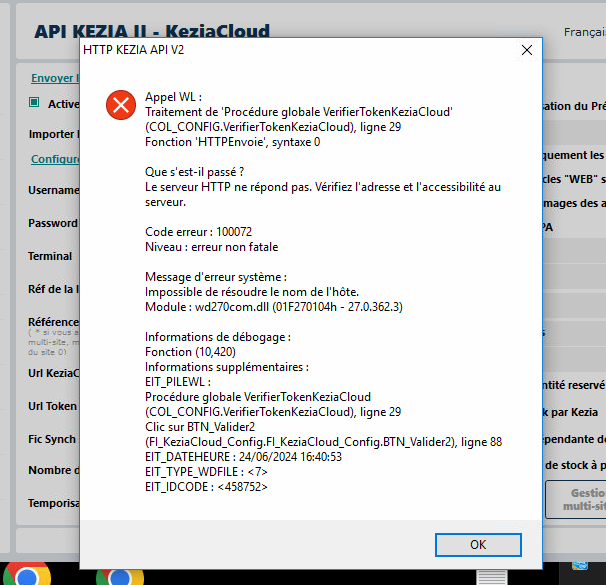Screen dimensions: 606x585
Task: Open the second Chrome icon in taskbar
Action: 119,575
